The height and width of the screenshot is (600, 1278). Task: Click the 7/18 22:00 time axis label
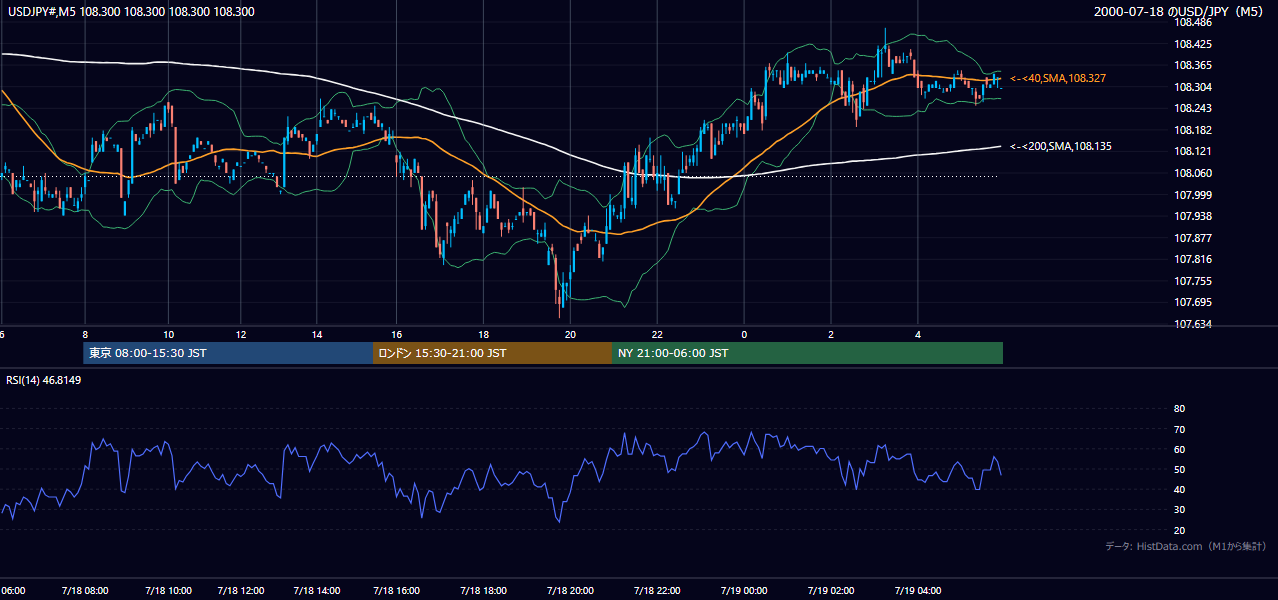[657, 590]
